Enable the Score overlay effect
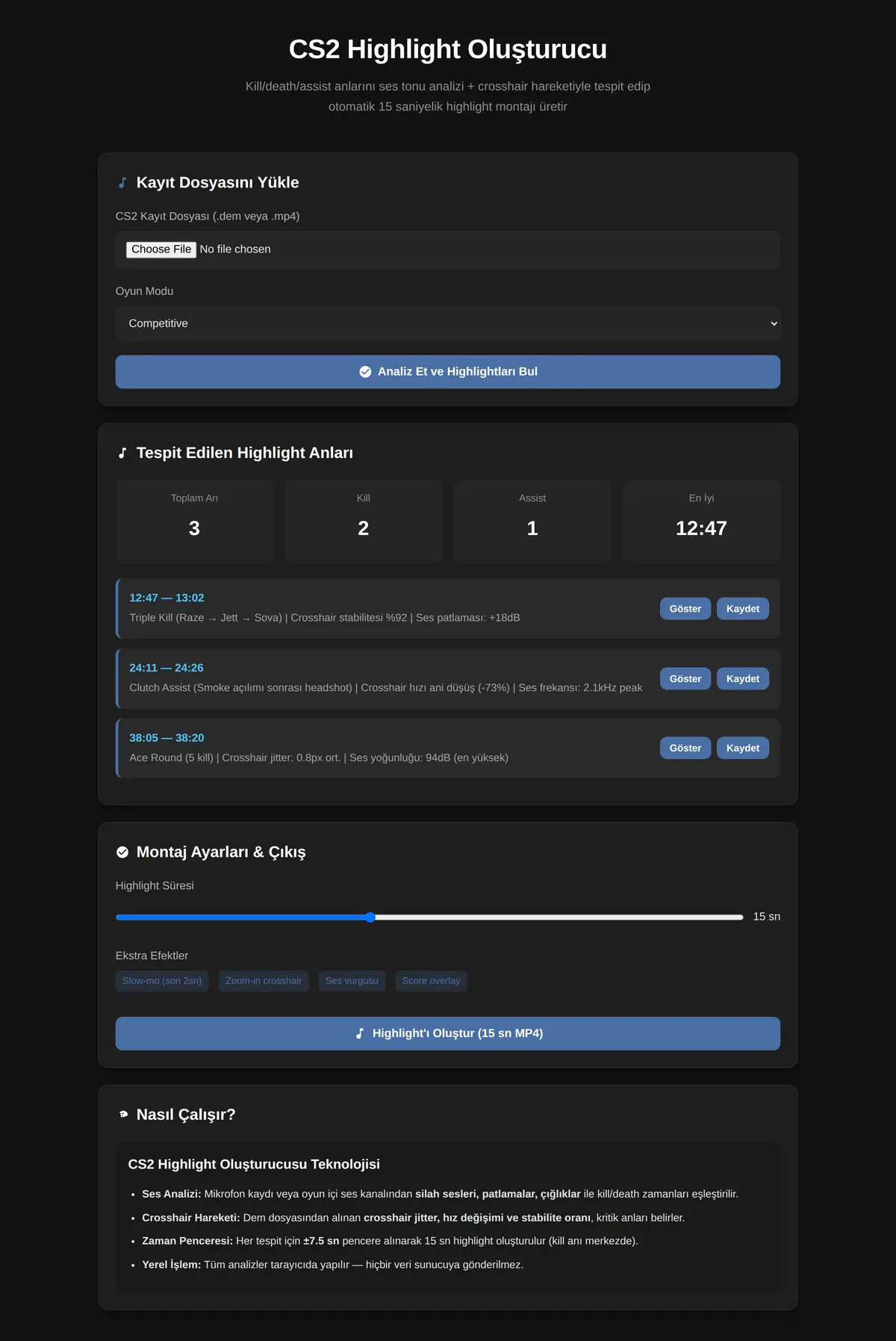The width and height of the screenshot is (896, 1341). point(432,981)
